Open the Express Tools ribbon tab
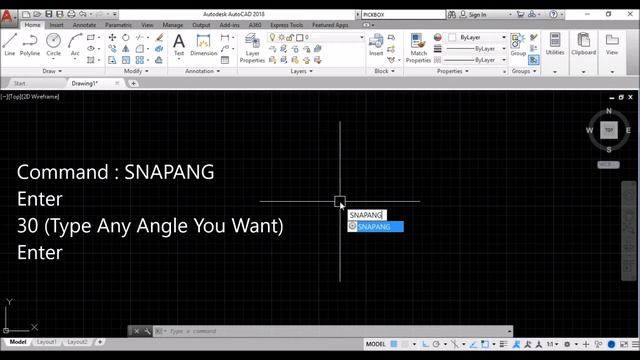Screen dimensions: 640x360 coord(287,25)
